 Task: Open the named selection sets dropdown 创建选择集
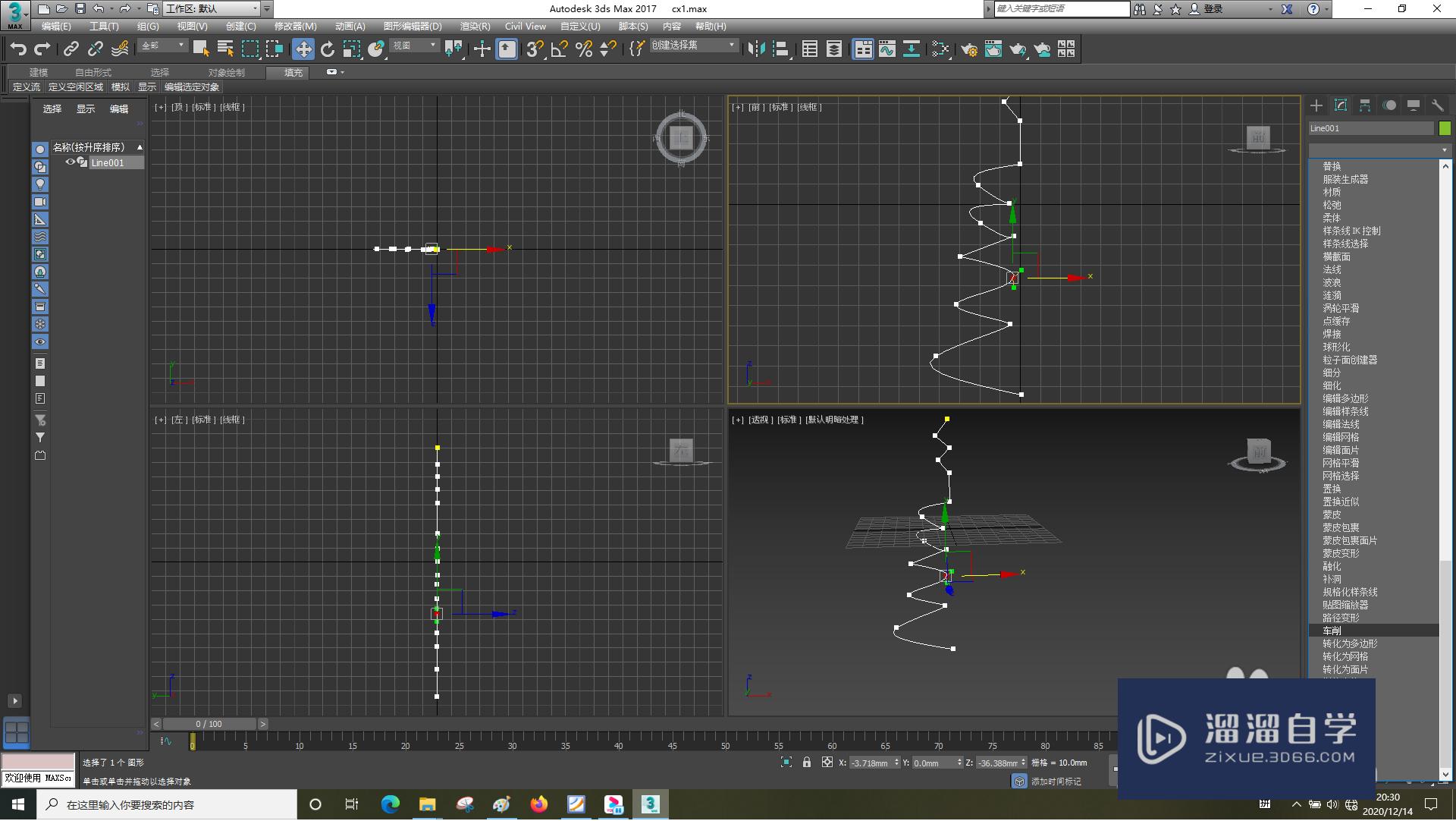(x=694, y=46)
